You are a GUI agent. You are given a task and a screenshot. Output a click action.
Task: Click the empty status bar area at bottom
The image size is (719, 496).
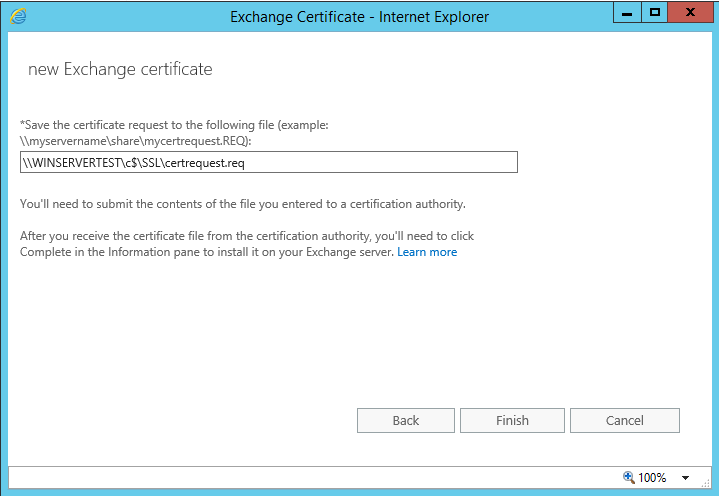(300, 477)
